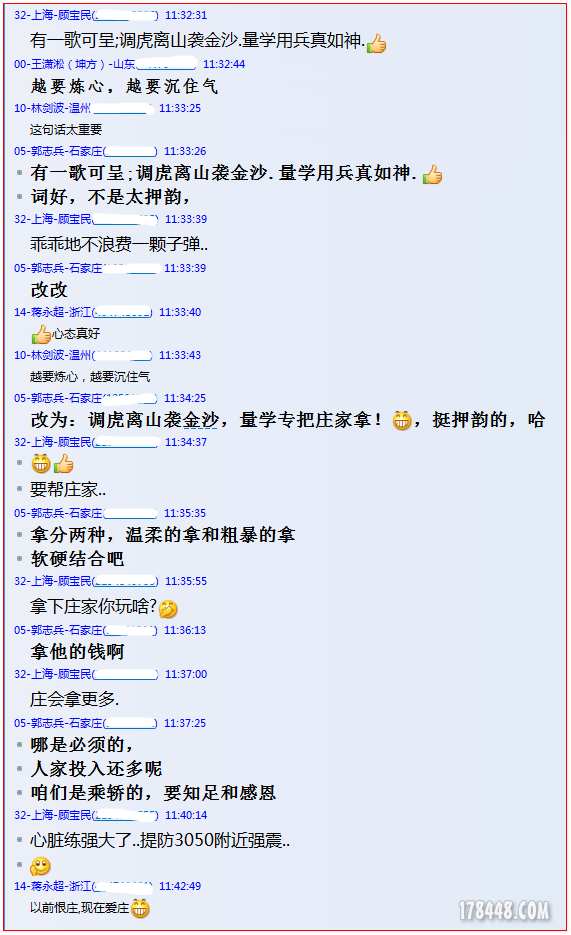Open sender name 14-蒋永超-浙江 at 11:33:40
Screen dimensions: 571x935
(x=52, y=312)
